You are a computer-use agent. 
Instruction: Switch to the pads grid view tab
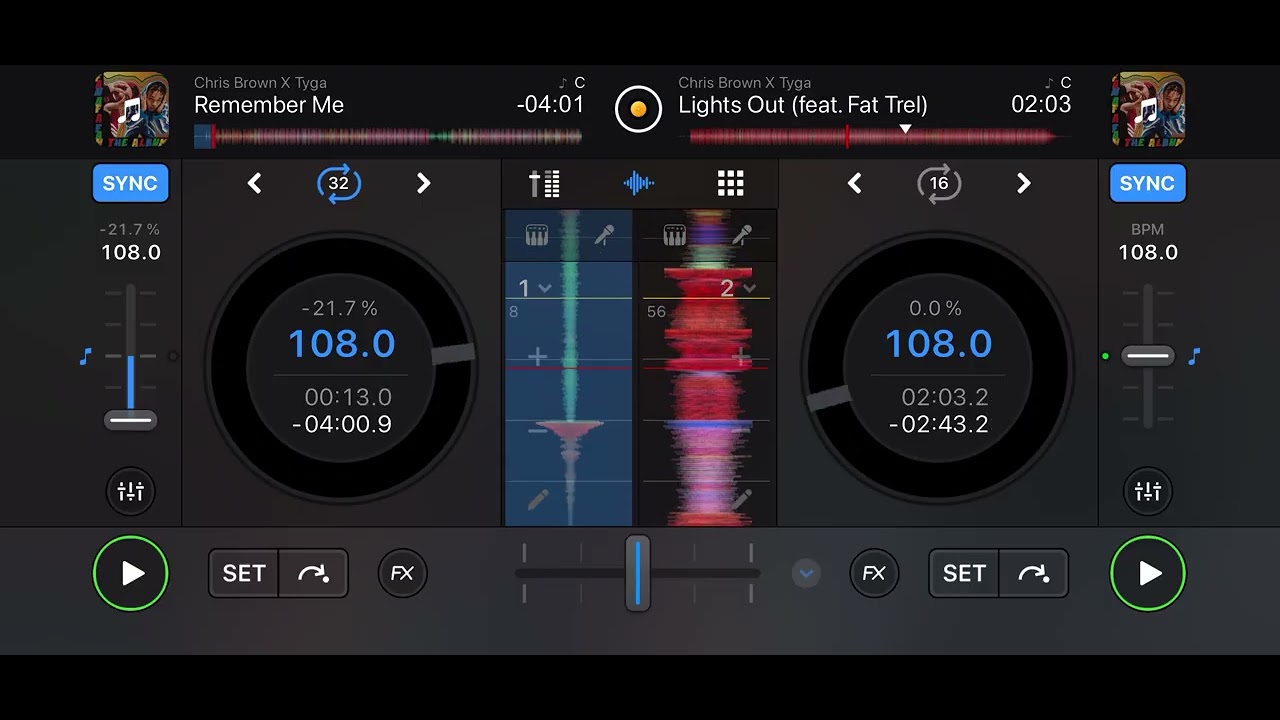[731, 183]
